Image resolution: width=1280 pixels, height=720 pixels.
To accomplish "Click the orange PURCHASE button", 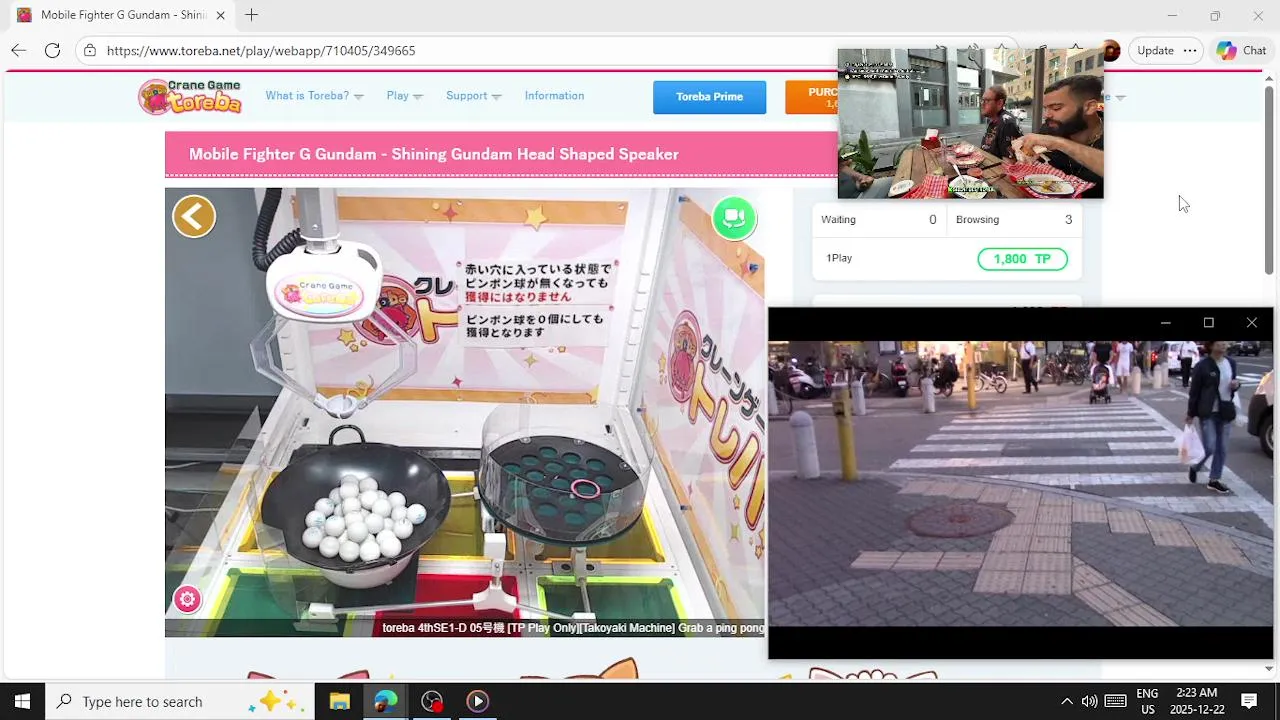I will pos(811,97).
